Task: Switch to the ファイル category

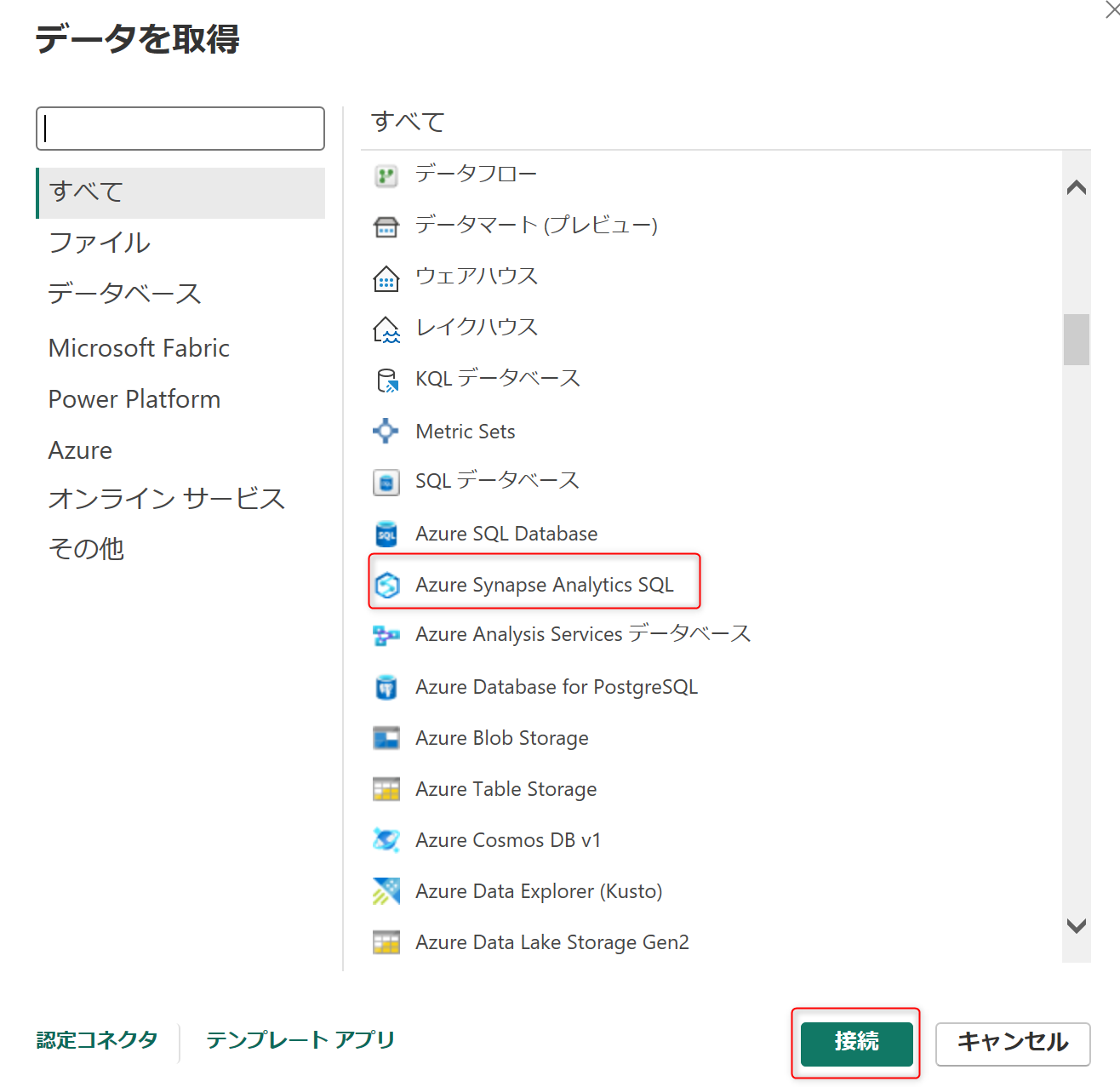Action: (x=100, y=243)
